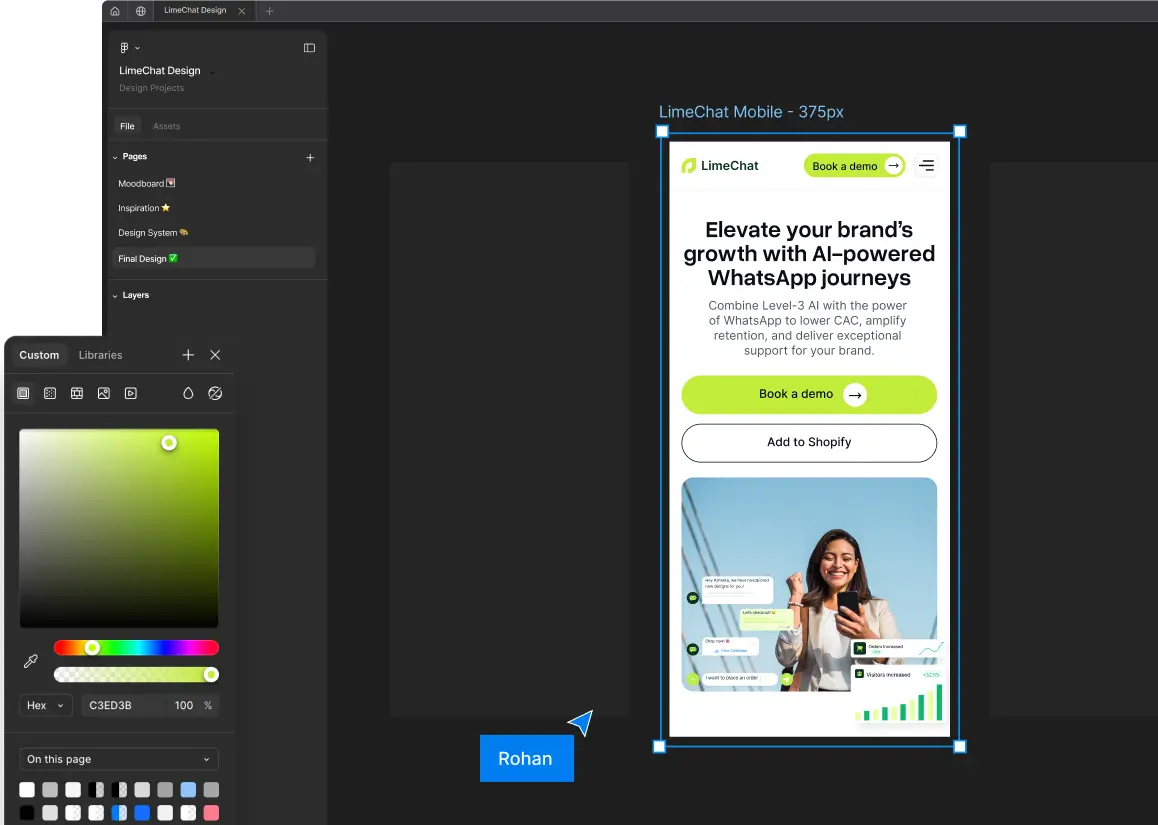Close the LimeChat Design tab
Image resolution: width=1158 pixels, height=825 pixels.
241,11
